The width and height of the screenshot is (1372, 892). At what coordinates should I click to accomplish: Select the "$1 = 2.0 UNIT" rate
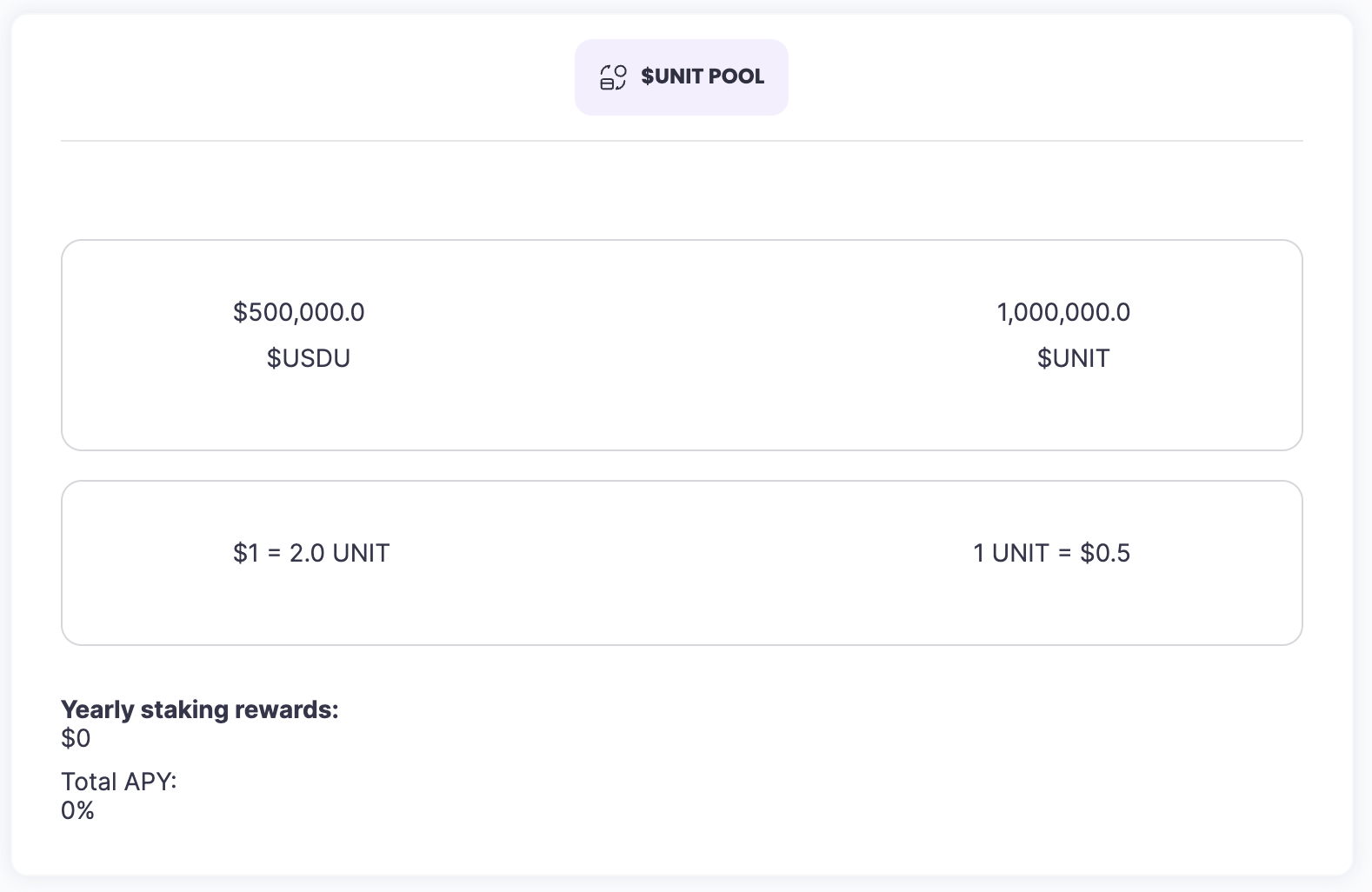[311, 553]
